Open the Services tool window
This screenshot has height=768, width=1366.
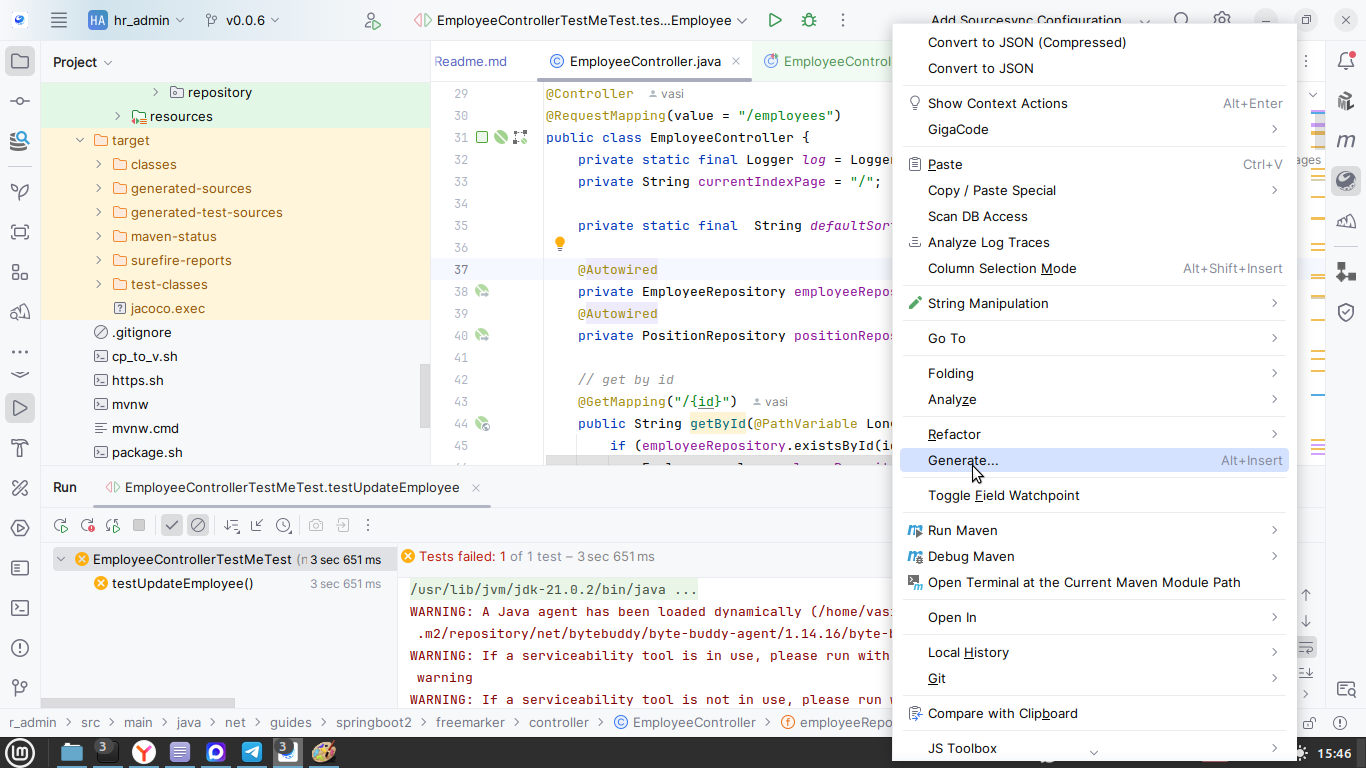(x=19, y=528)
